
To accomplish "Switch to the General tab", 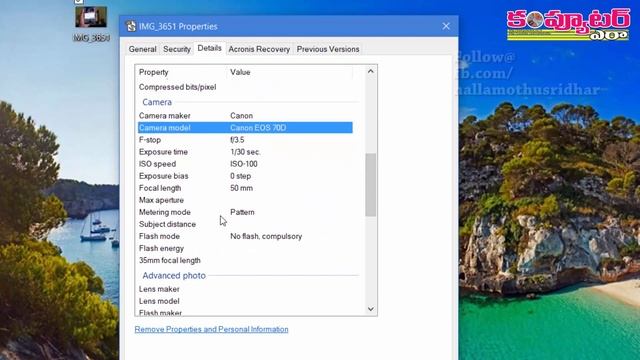I will pyautogui.click(x=142, y=49).
